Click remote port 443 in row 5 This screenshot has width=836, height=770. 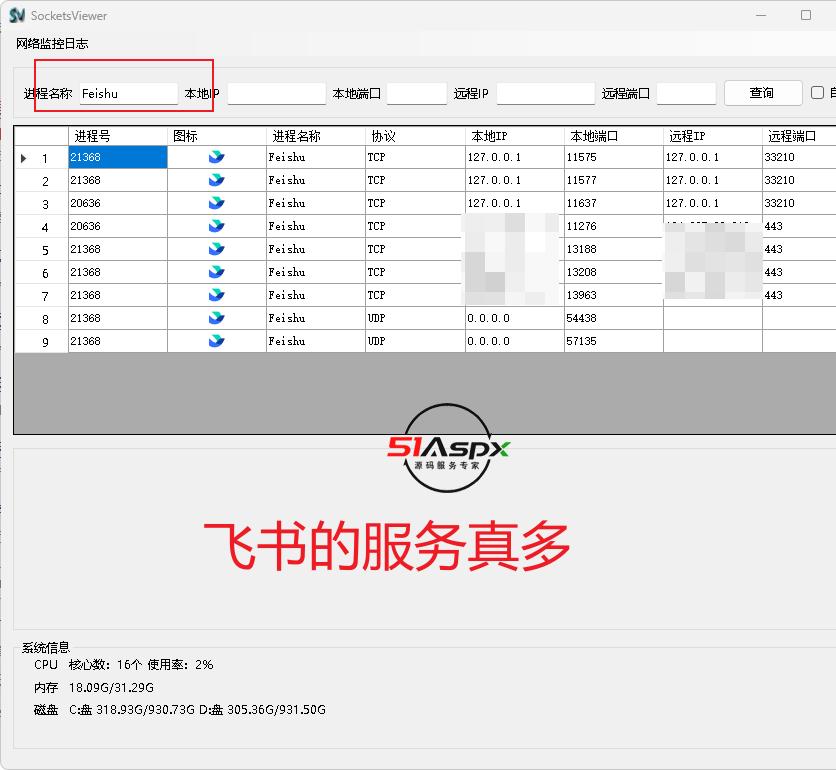point(799,249)
